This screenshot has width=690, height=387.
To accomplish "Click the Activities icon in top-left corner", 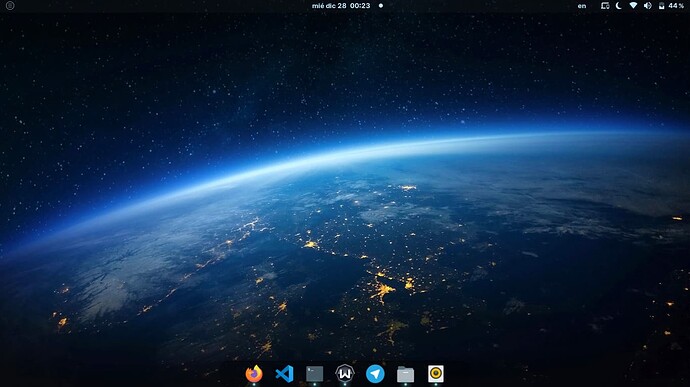I will point(10,6).
